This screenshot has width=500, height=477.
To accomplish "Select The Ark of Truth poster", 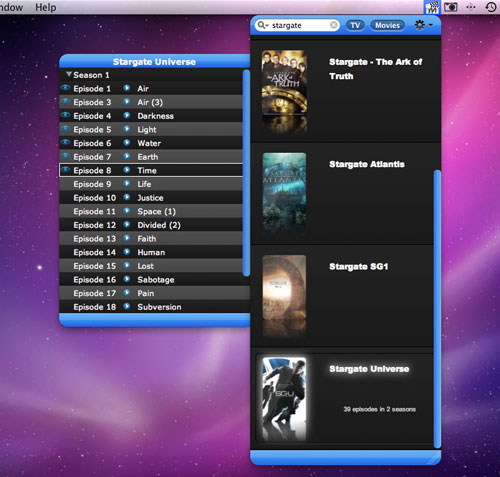I will (x=284, y=82).
